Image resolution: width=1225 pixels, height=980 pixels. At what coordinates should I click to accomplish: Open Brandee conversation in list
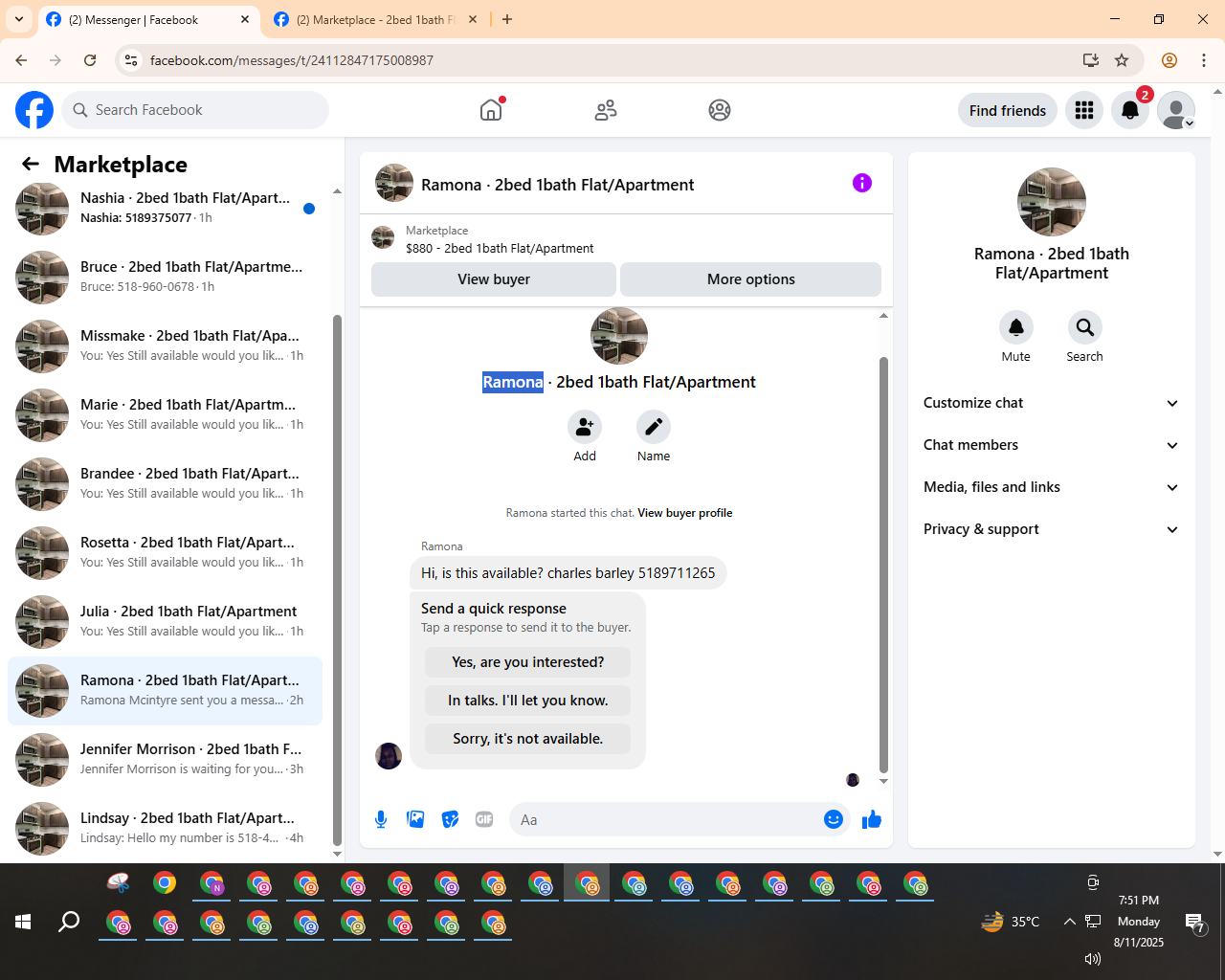click(165, 484)
